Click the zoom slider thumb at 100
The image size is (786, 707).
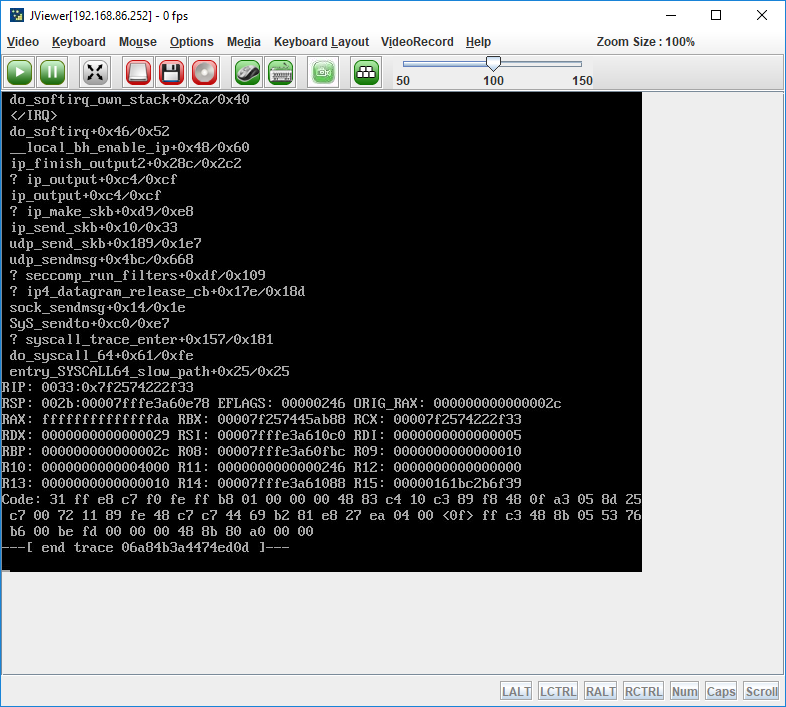click(x=493, y=64)
